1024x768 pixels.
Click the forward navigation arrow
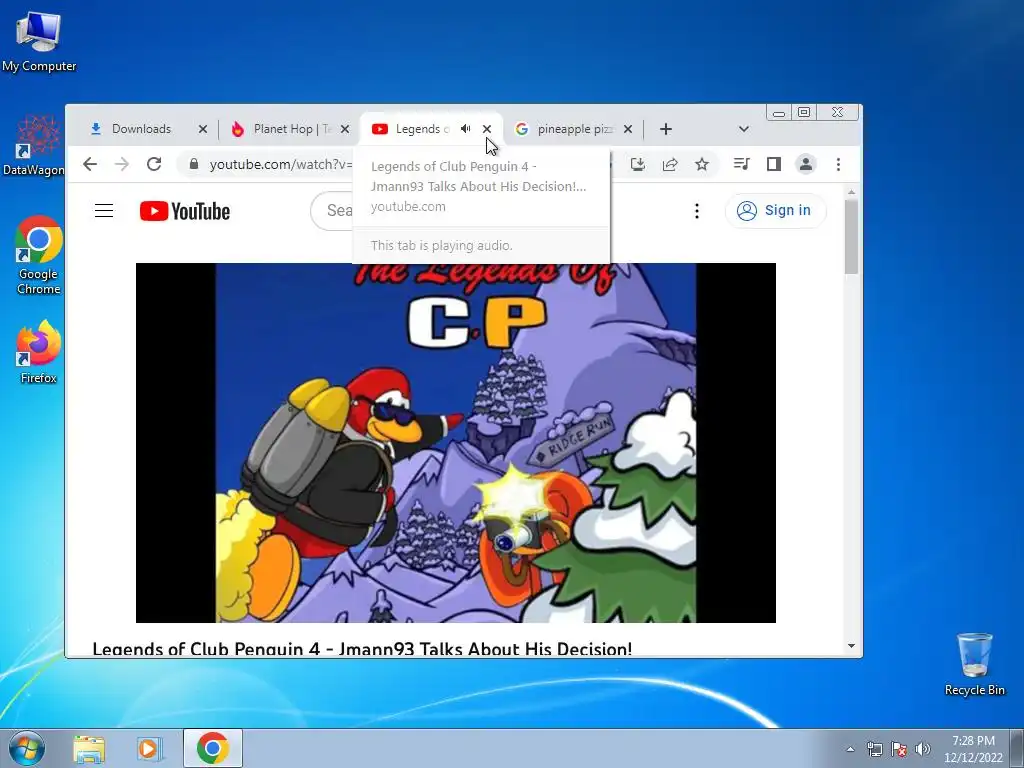click(x=121, y=164)
